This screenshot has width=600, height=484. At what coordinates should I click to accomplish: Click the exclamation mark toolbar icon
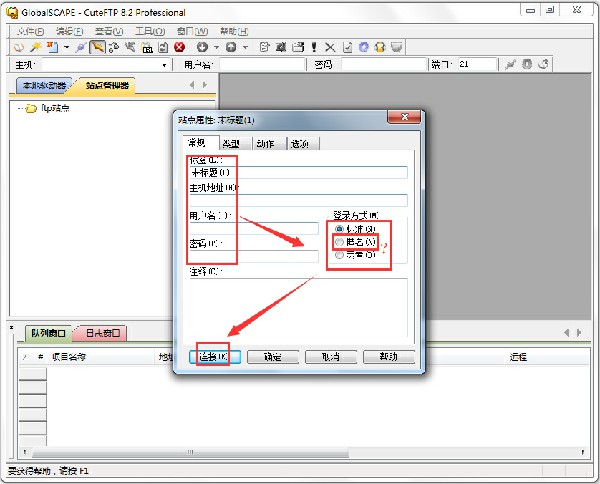pos(314,47)
